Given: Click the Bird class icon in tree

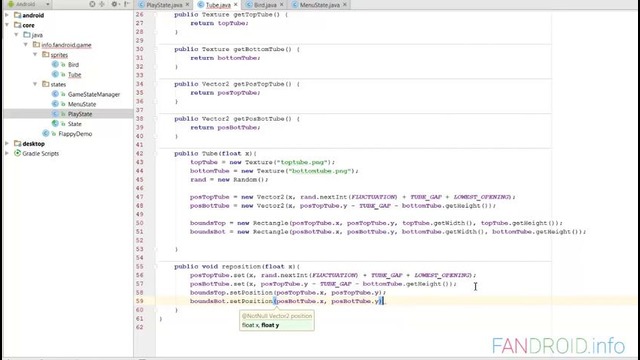Looking at the screenshot, I should (x=55, y=64).
